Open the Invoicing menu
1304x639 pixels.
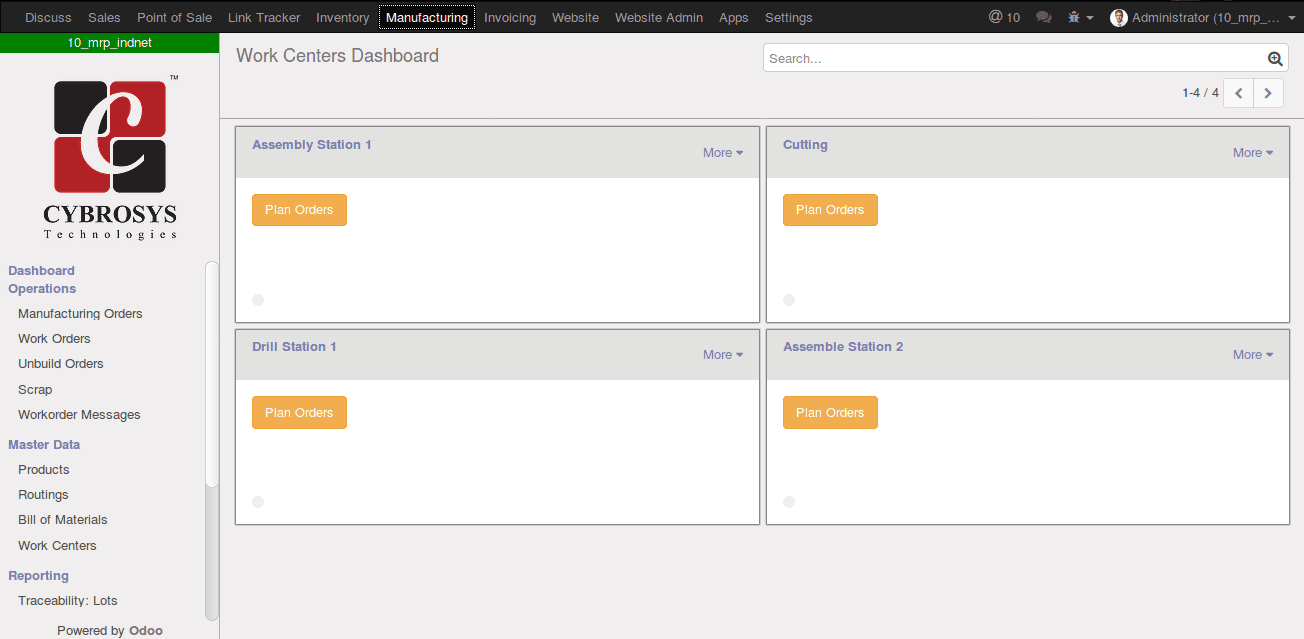click(x=510, y=17)
